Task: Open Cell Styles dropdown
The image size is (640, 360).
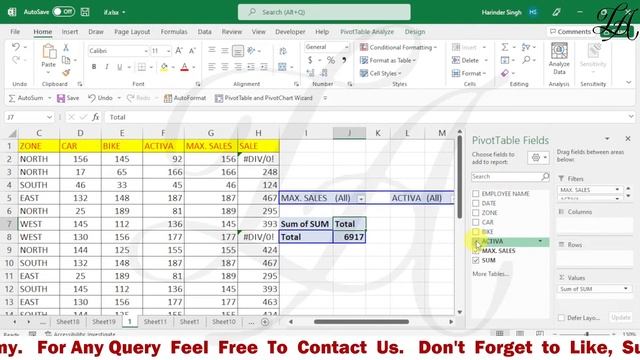Action: coord(381,73)
